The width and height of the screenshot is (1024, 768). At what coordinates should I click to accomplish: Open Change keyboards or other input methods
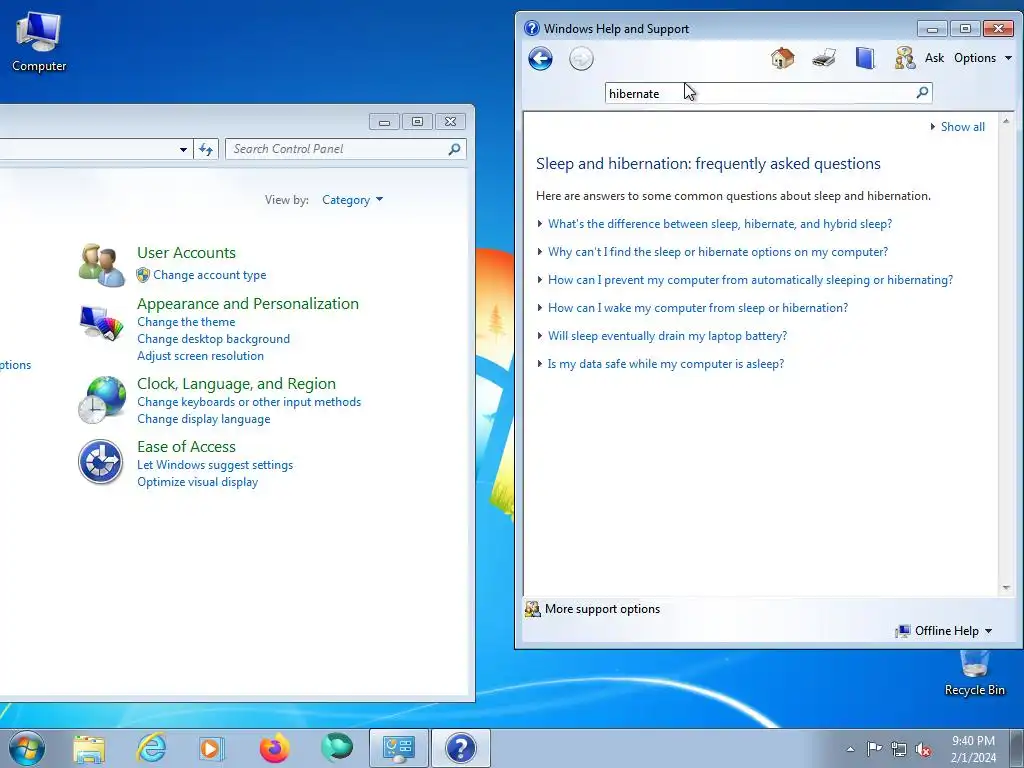249,402
